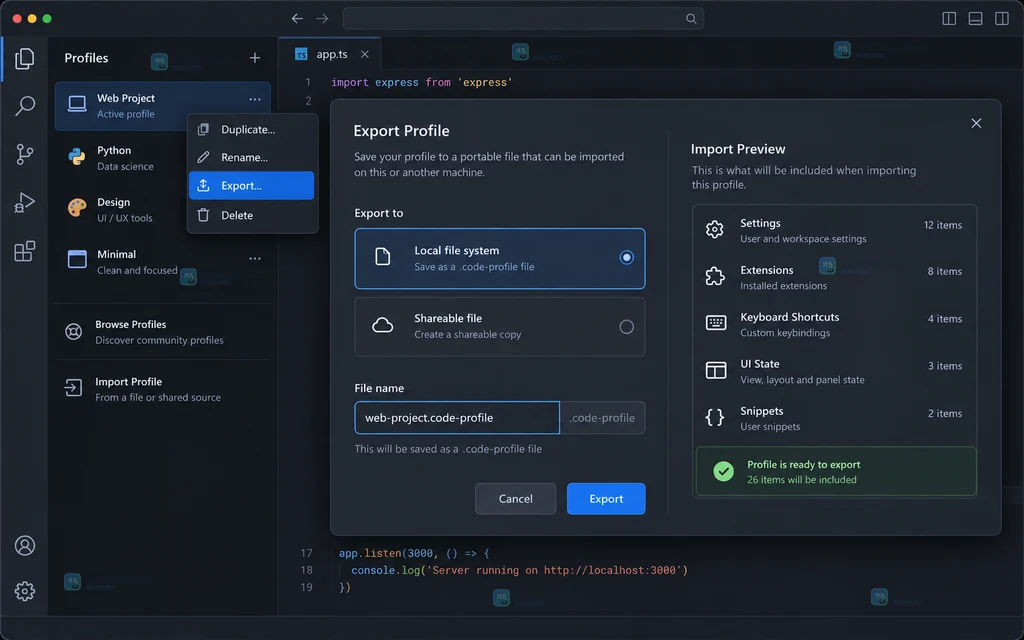Cancel the Export Profile dialog
Viewport: 1024px width, 640px height.
pyautogui.click(x=515, y=499)
